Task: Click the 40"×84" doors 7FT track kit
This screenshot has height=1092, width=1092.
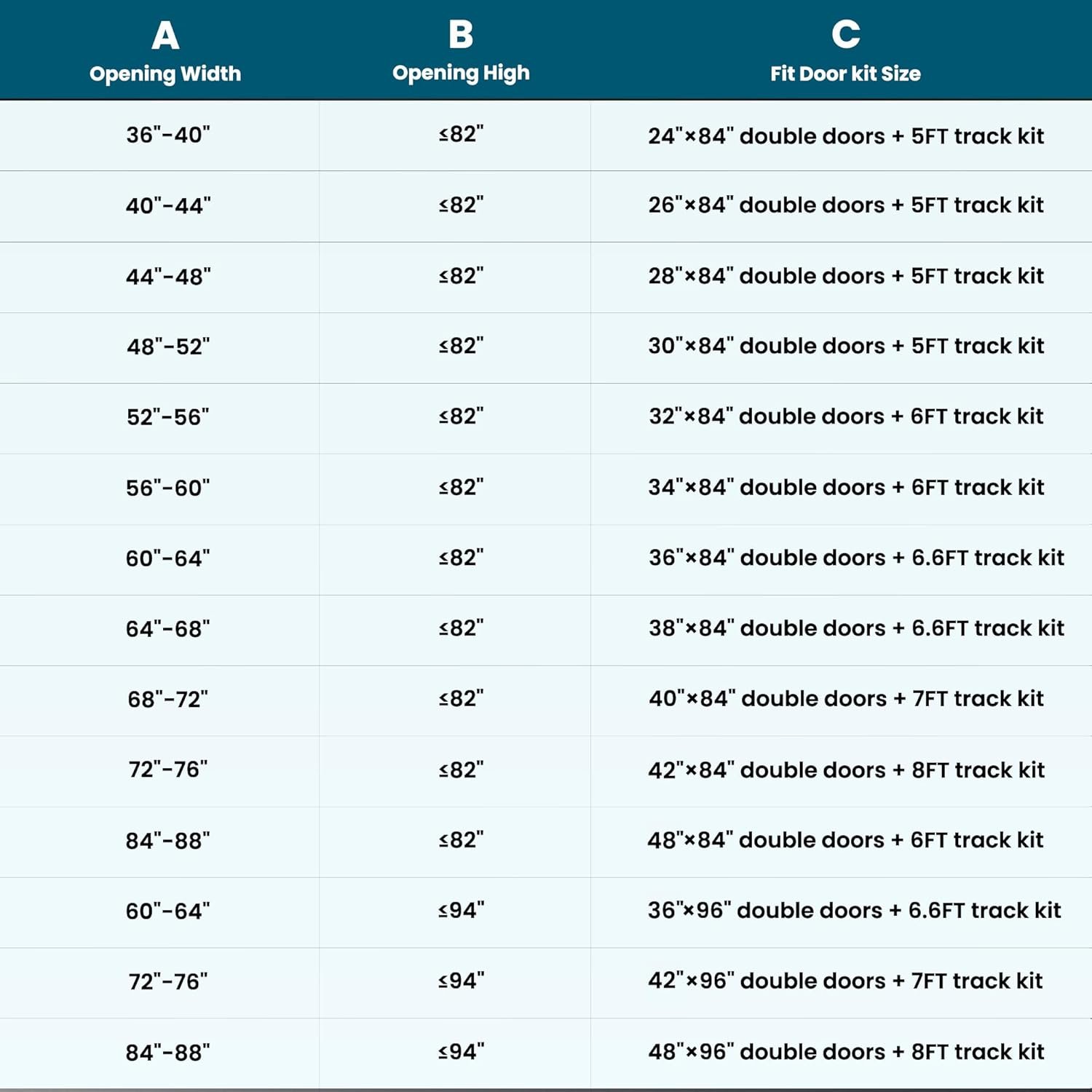Action: pyautogui.click(x=846, y=699)
